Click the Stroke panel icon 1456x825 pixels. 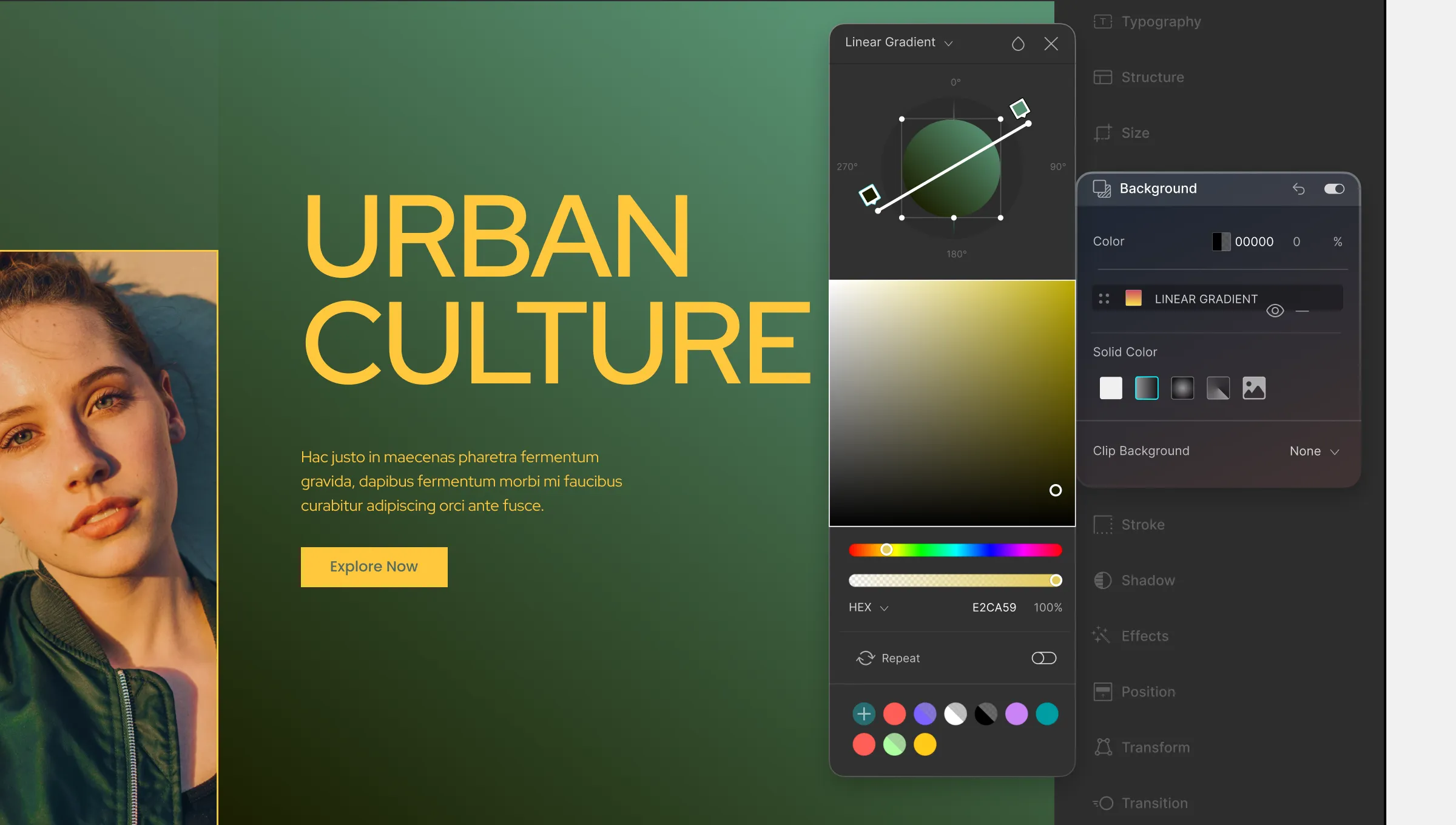coord(1102,525)
